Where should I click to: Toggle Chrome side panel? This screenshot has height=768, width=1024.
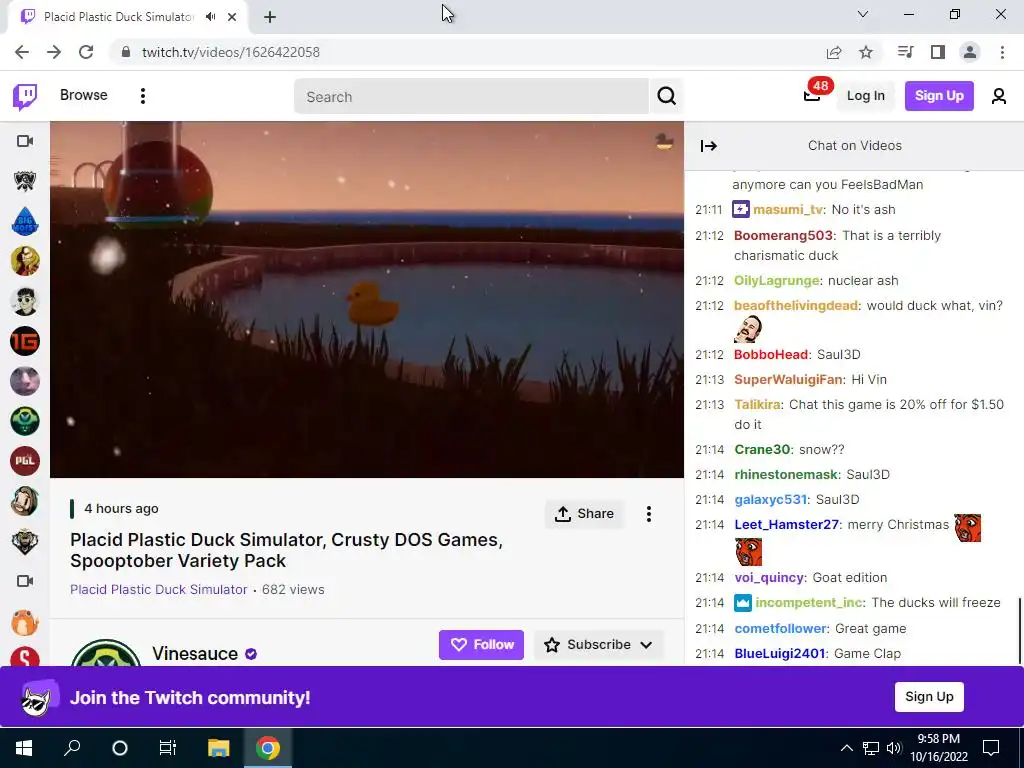938,52
